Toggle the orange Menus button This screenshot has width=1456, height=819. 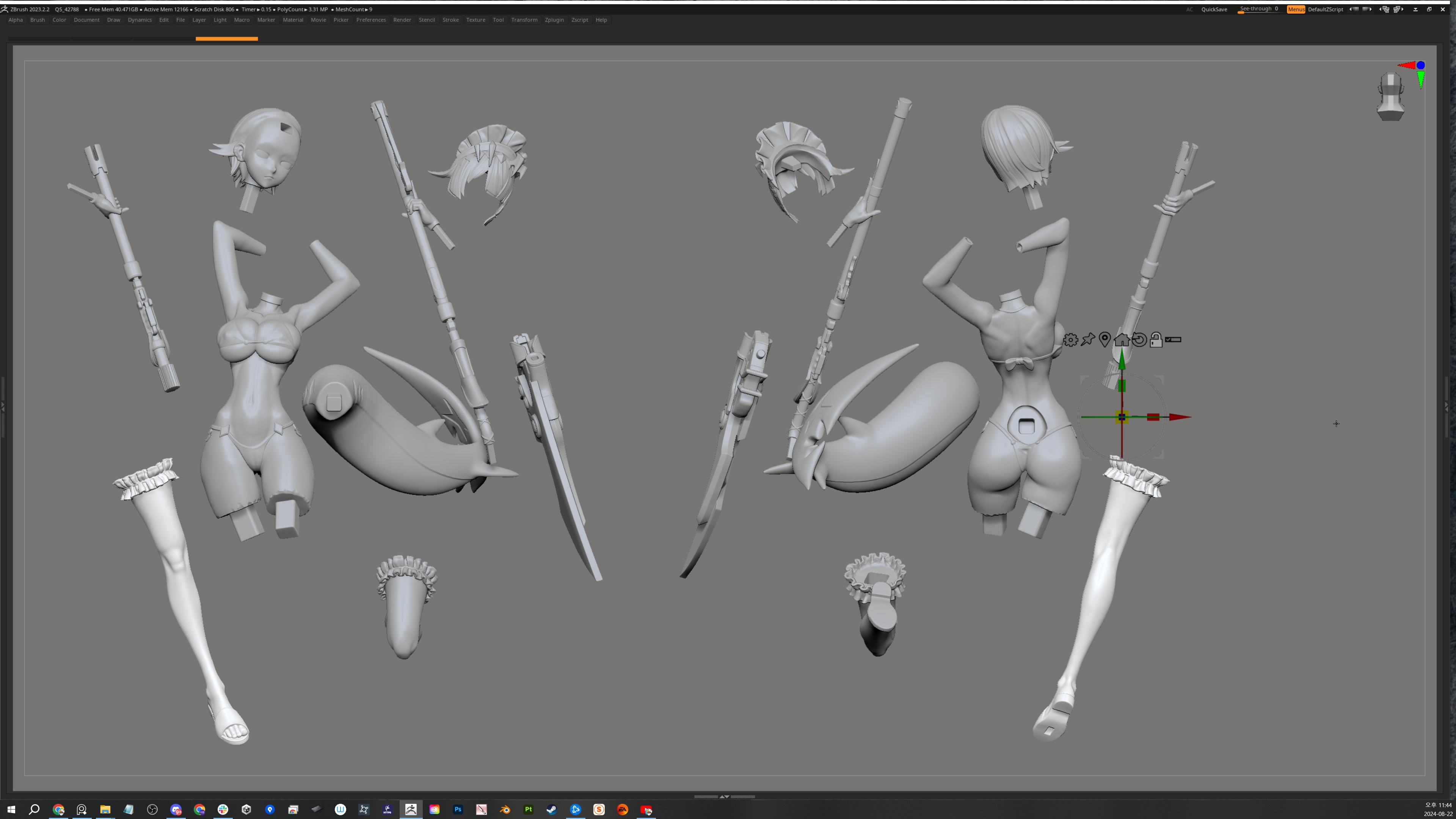[x=1296, y=9]
